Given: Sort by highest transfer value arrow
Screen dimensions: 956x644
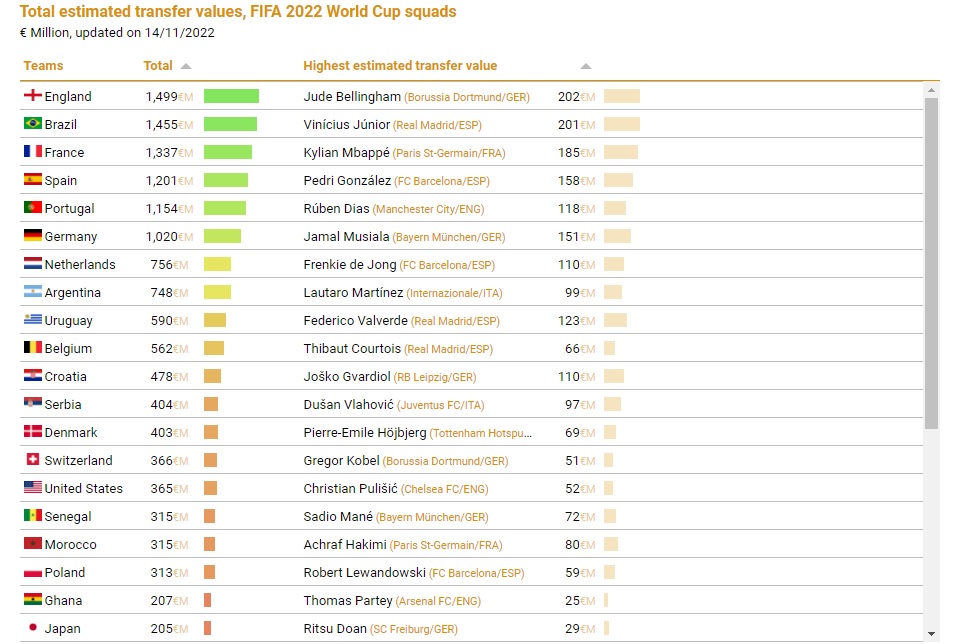Looking at the screenshot, I should coord(586,66).
